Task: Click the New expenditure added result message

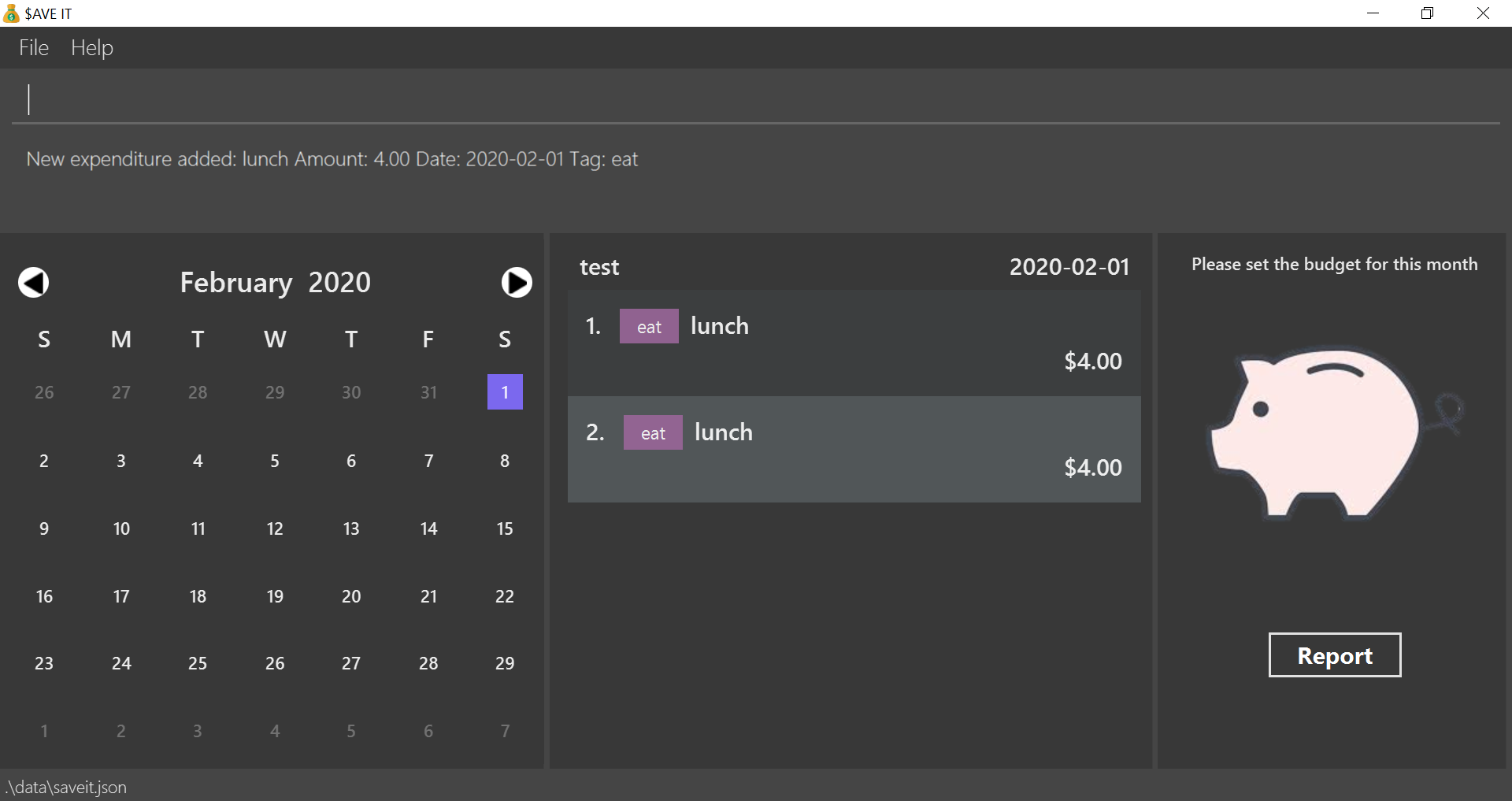Action: 332,159
